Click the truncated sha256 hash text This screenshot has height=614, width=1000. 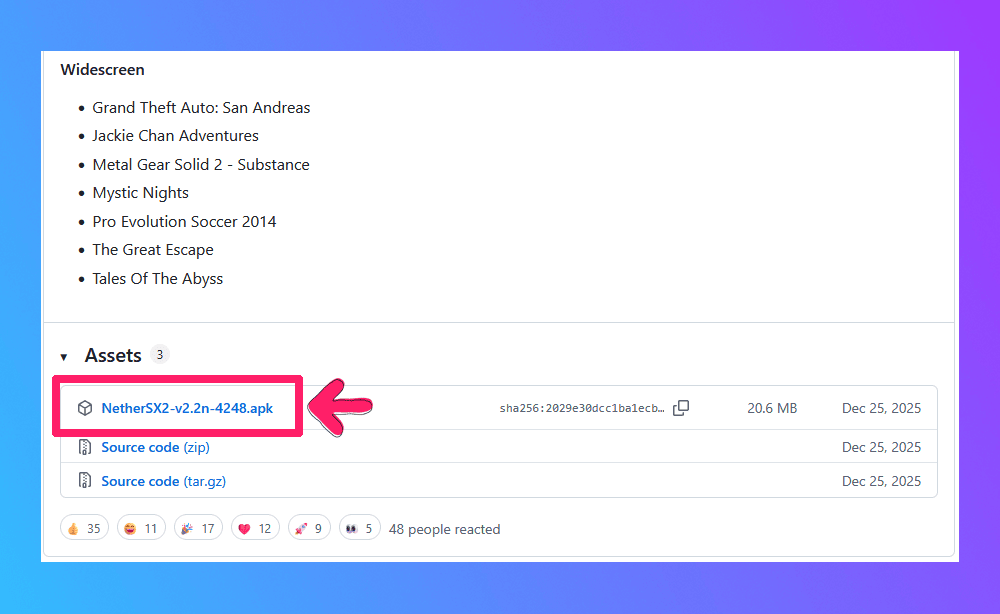click(x=582, y=408)
